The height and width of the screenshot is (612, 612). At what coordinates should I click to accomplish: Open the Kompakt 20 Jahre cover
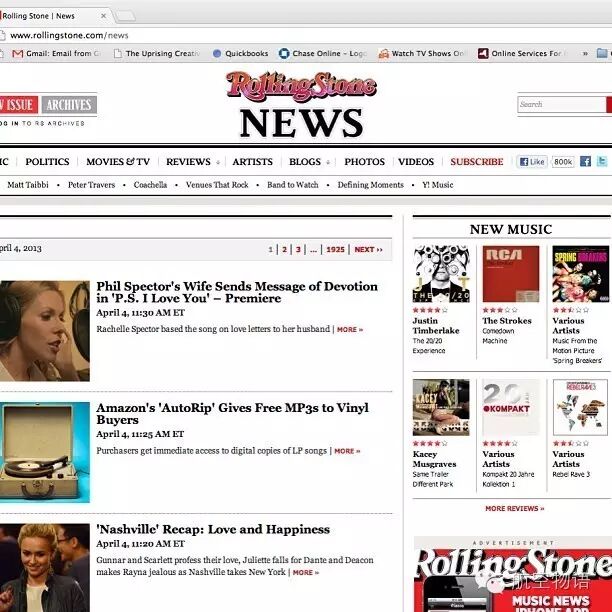coord(511,407)
